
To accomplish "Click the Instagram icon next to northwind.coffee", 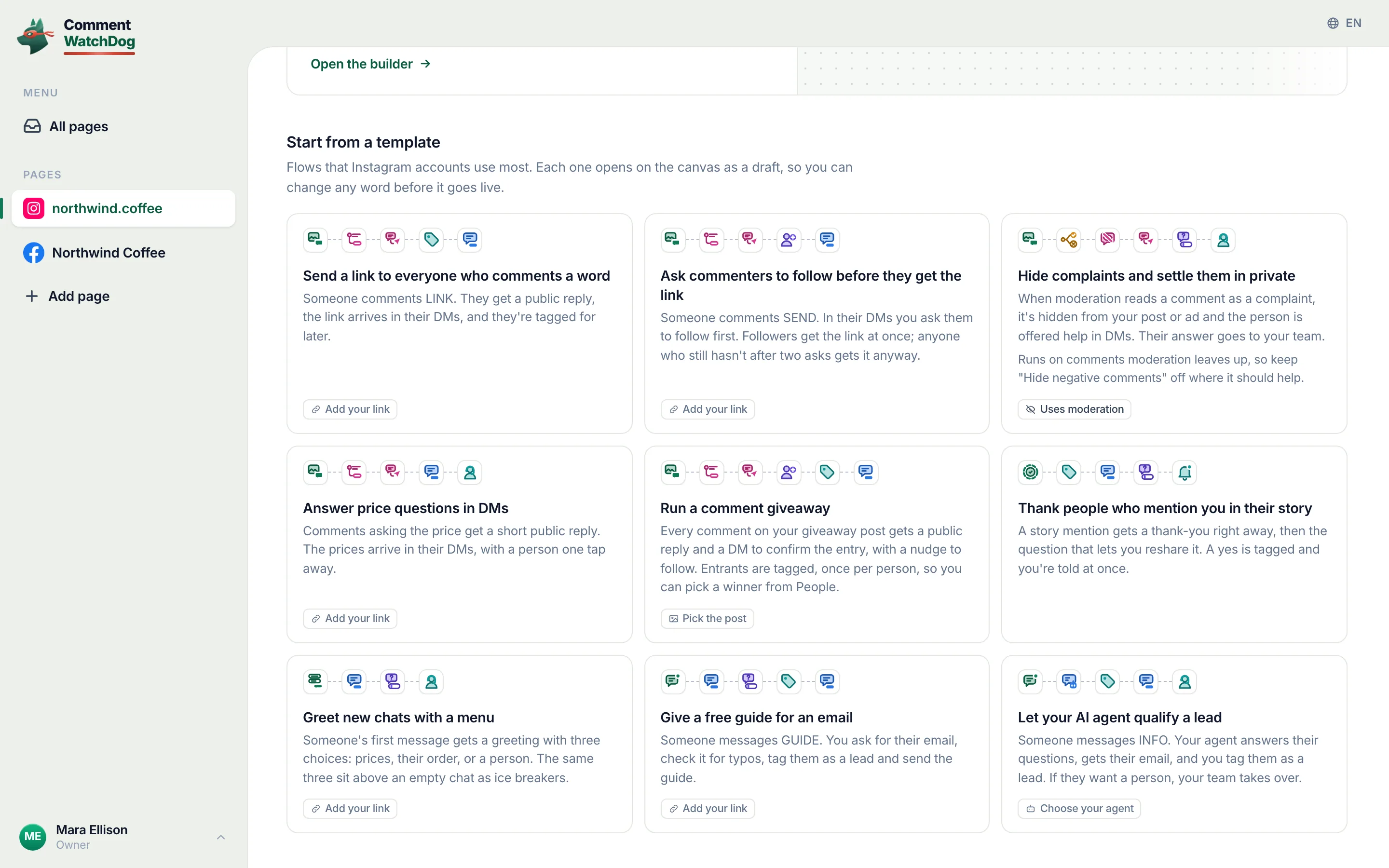I will [34, 208].
